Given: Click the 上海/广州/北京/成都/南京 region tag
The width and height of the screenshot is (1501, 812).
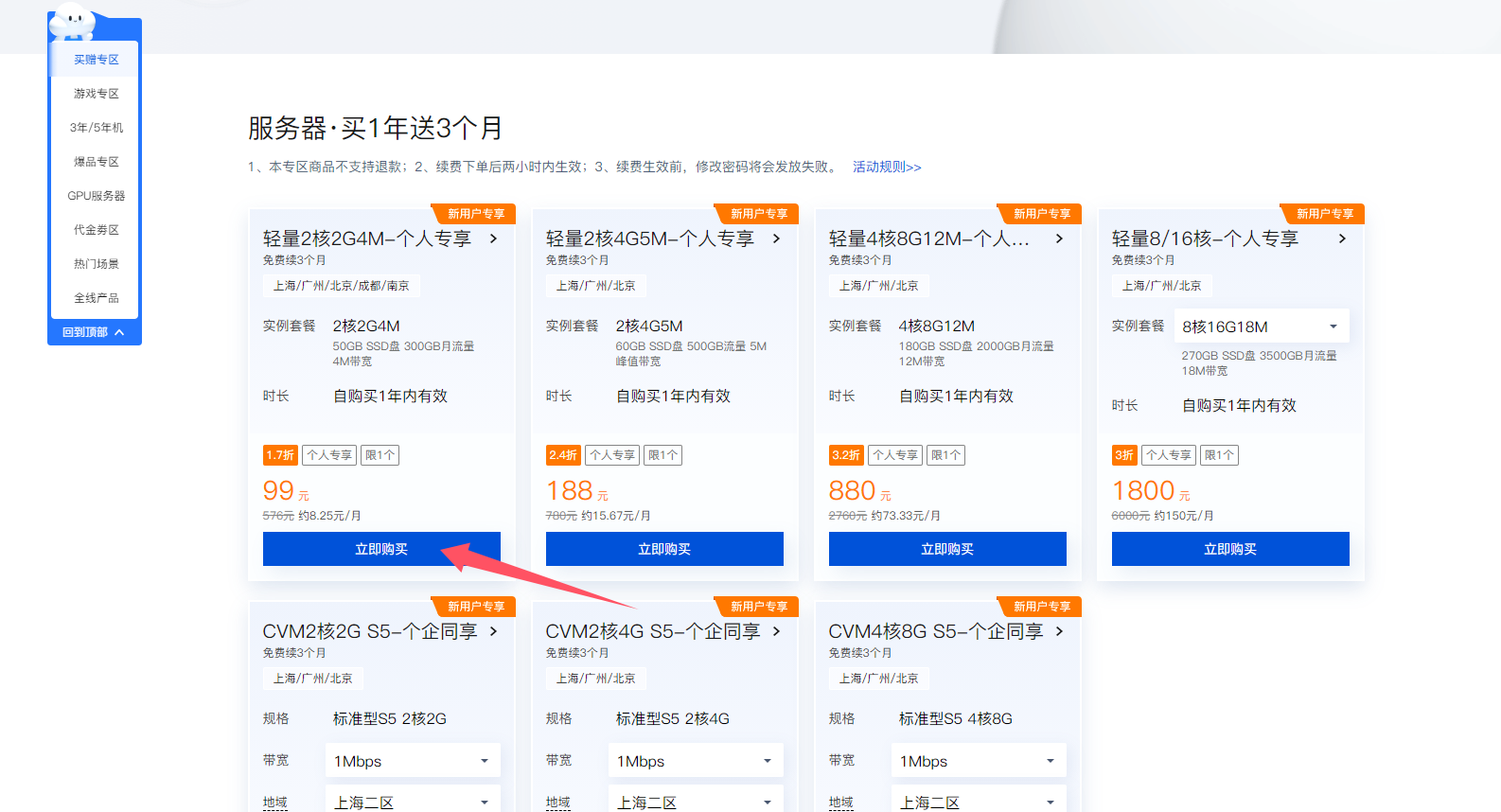Looking at the screenshot, I should [342, 286].
